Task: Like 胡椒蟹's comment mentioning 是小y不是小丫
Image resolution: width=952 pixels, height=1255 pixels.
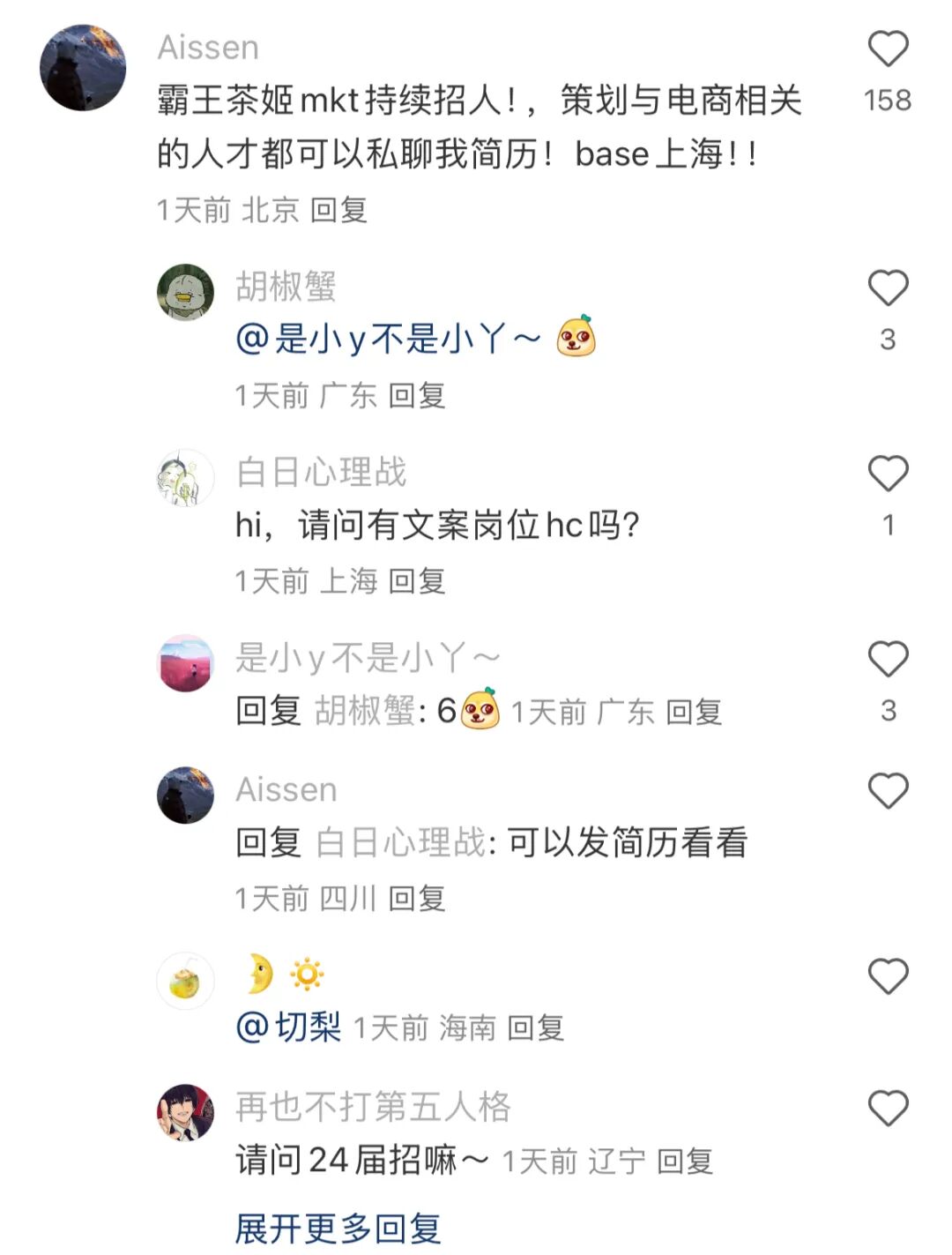Action: point(888,288)
